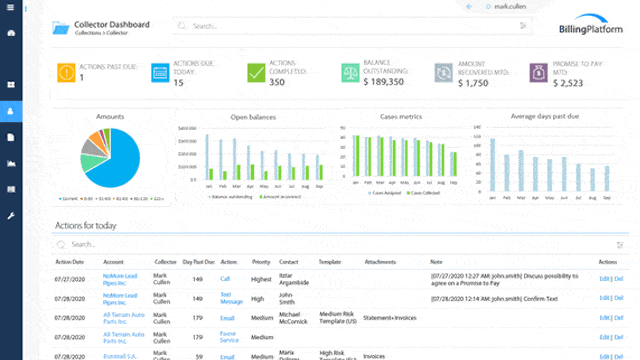Screen dimensions: 640x360
Task: Sort by Day Past Due column header
Action: [198, 262]
